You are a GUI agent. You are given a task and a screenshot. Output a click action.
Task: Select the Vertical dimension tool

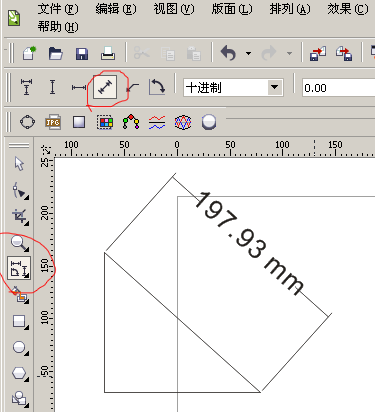pos(52,87)
